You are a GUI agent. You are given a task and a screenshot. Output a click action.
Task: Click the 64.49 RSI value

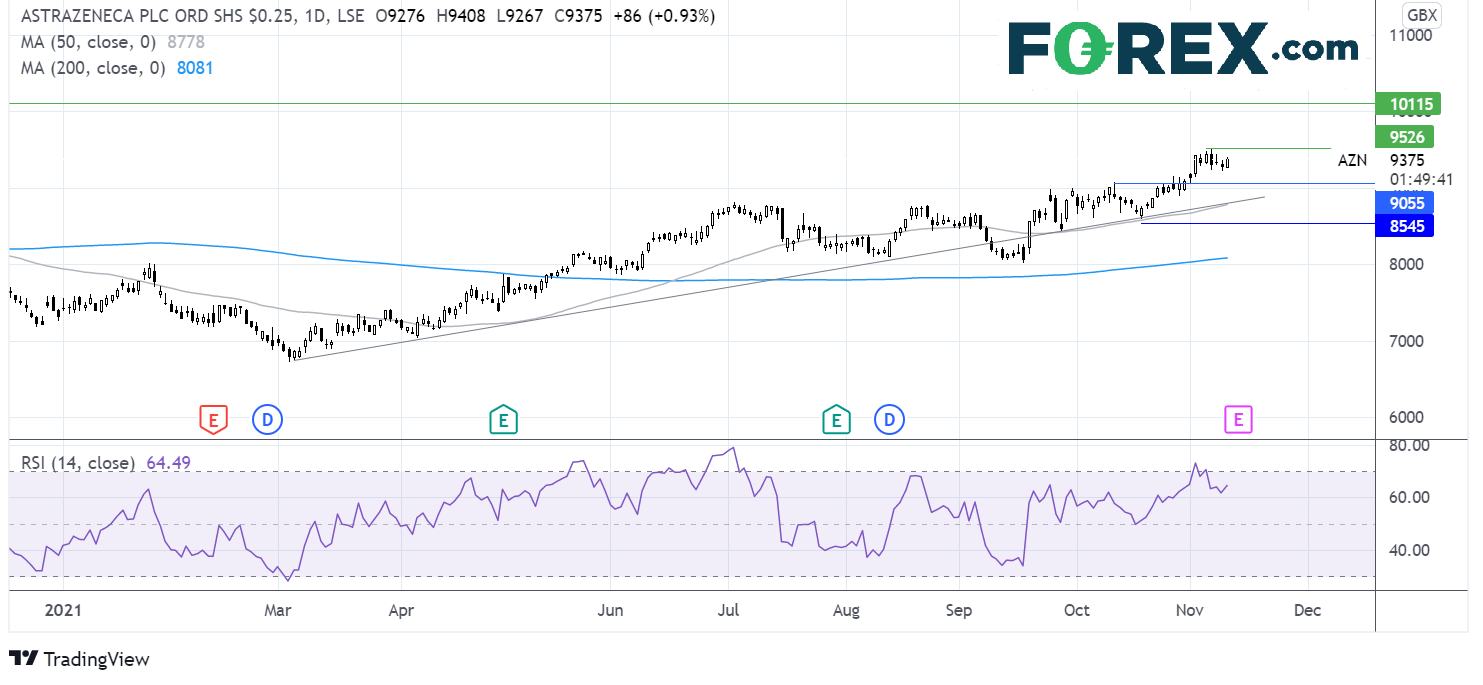click(x=168, y=463)
